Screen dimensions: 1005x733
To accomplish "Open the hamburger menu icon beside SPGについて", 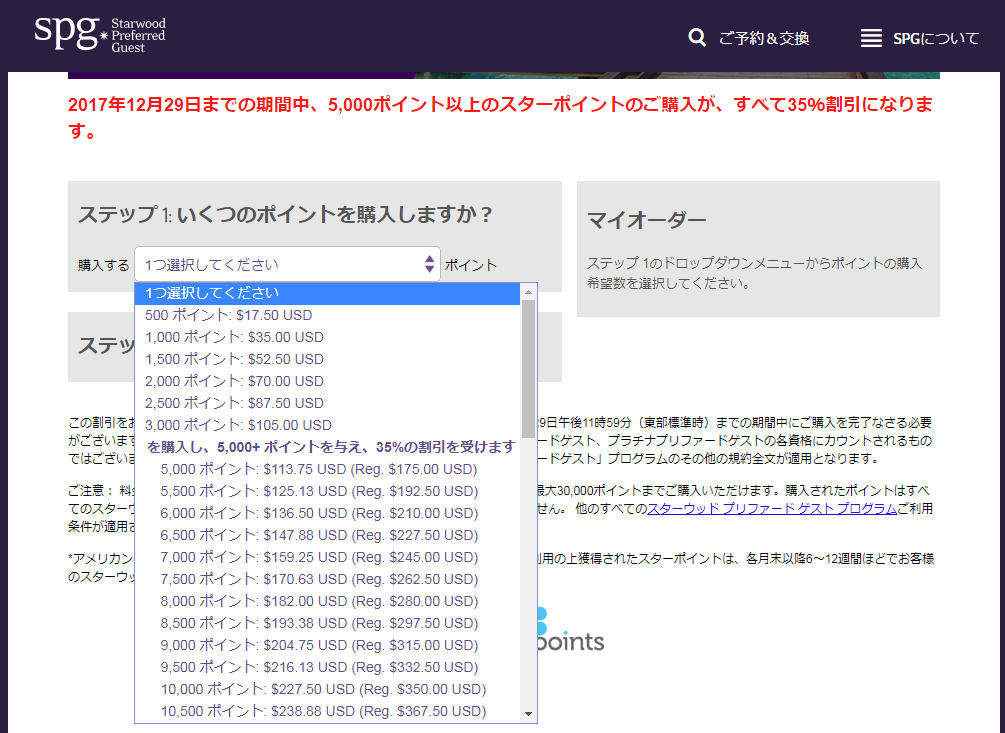I will point(871,38).
